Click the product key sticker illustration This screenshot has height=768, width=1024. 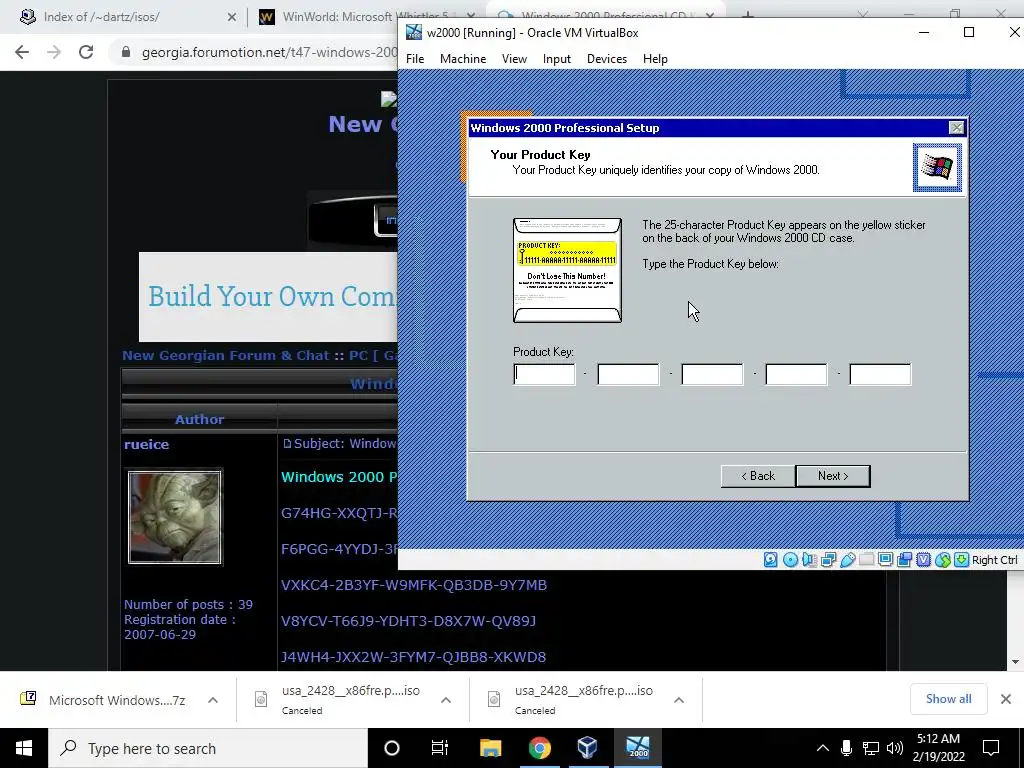click(x=568, y=270)
